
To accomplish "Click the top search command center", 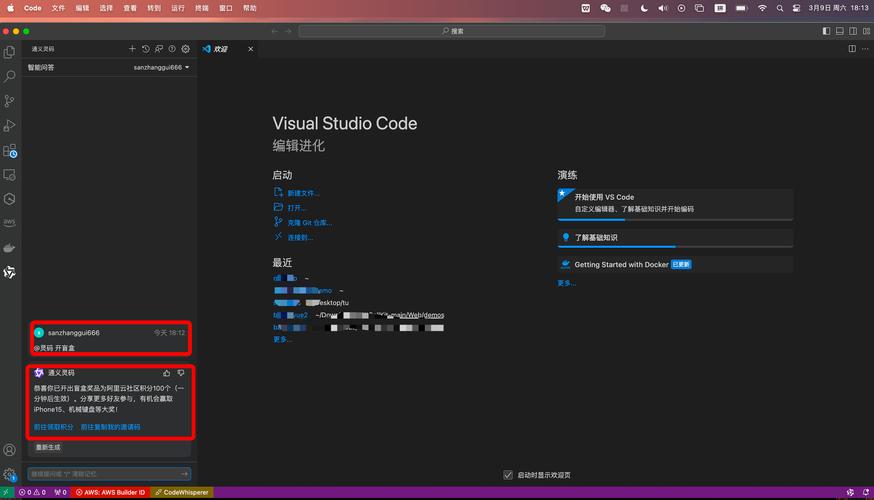I will coord(452,31).
